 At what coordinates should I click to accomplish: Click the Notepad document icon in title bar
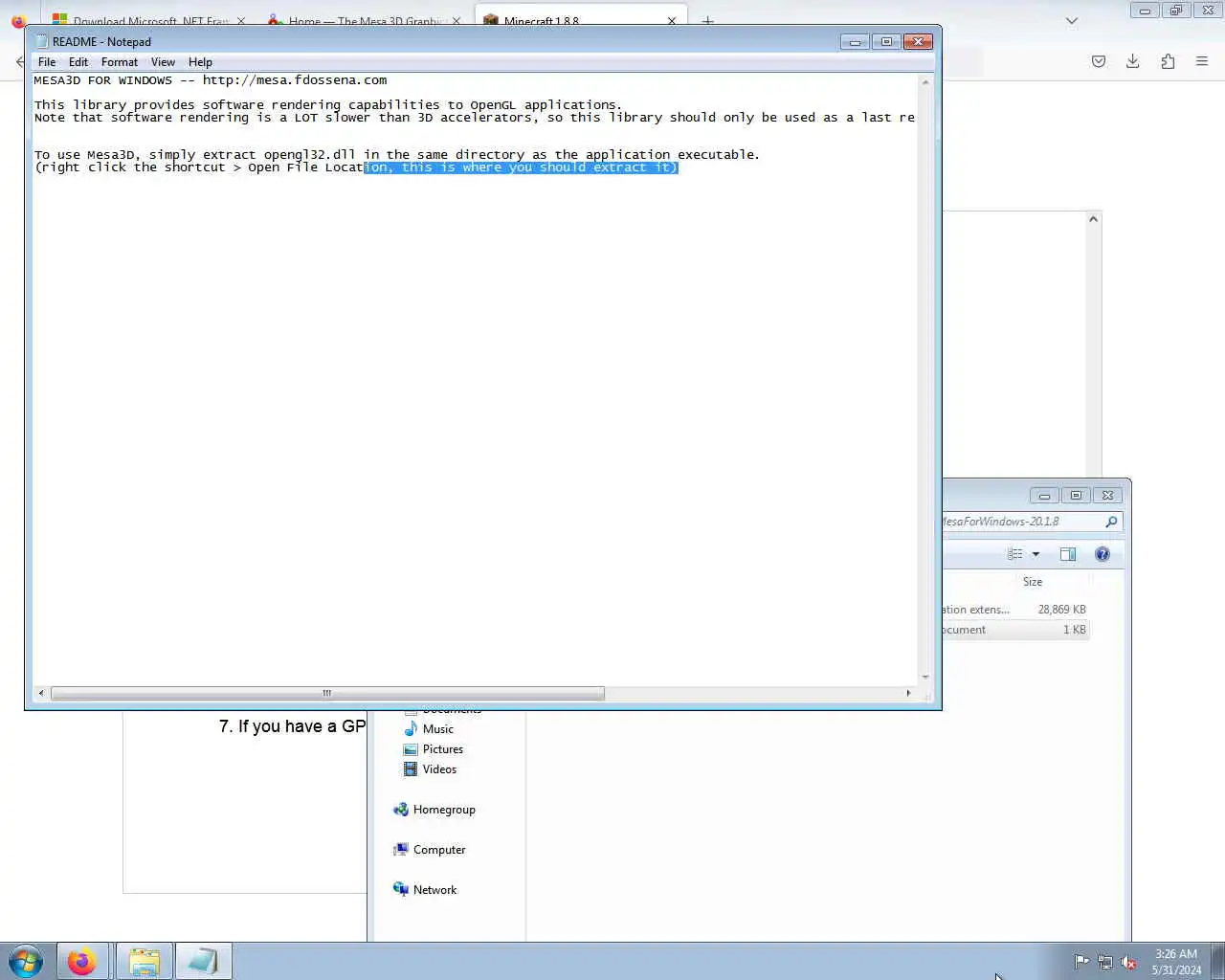(41, 41)
